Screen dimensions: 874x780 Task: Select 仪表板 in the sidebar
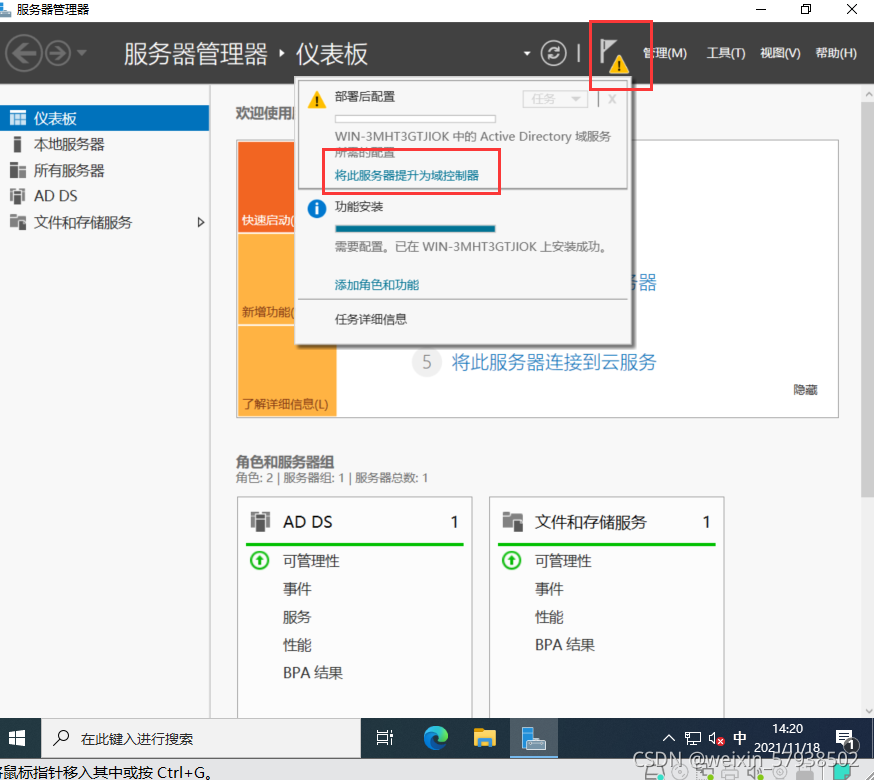(x=104, y=118)
